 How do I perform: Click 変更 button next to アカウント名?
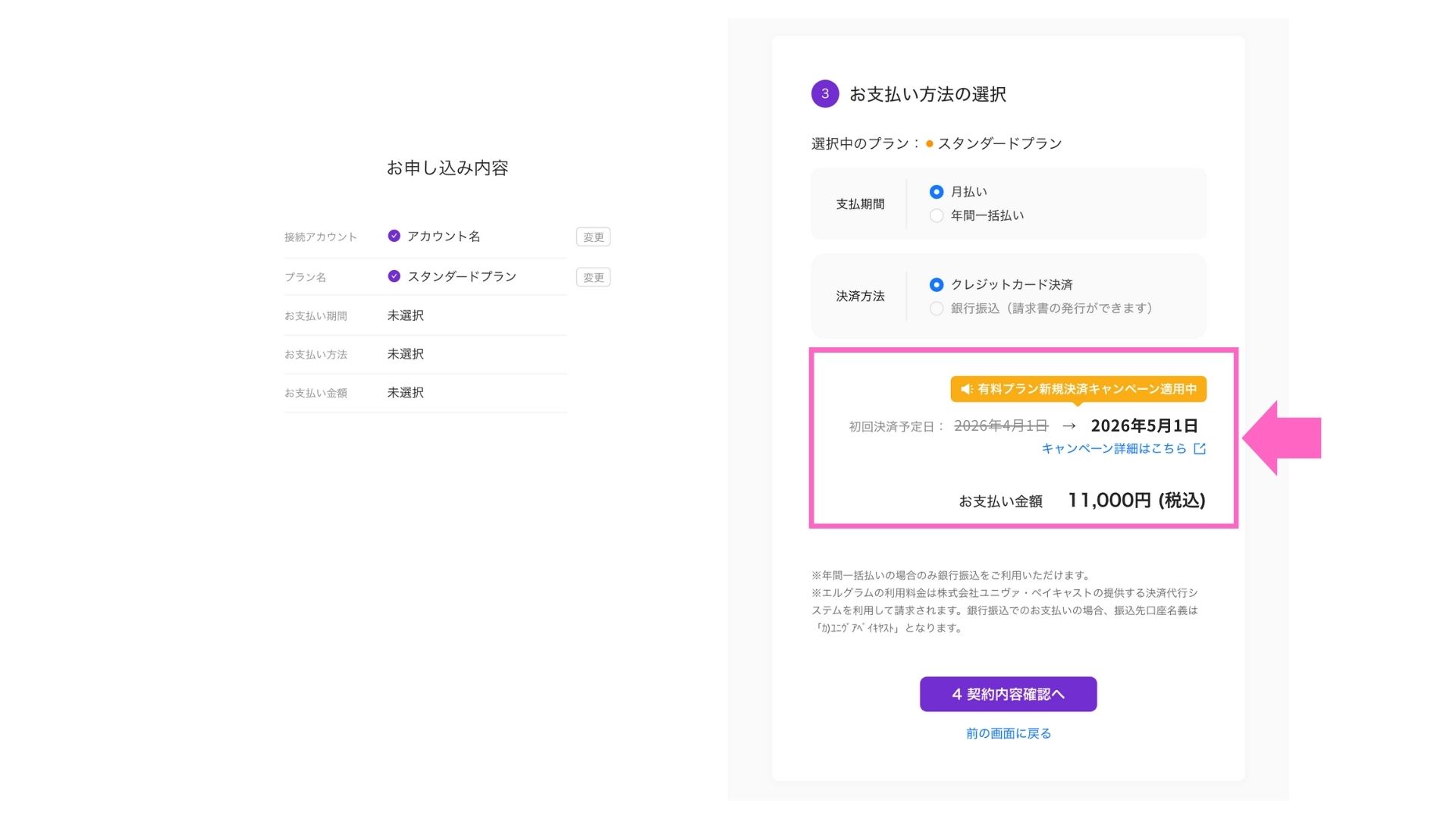(593, 237)
